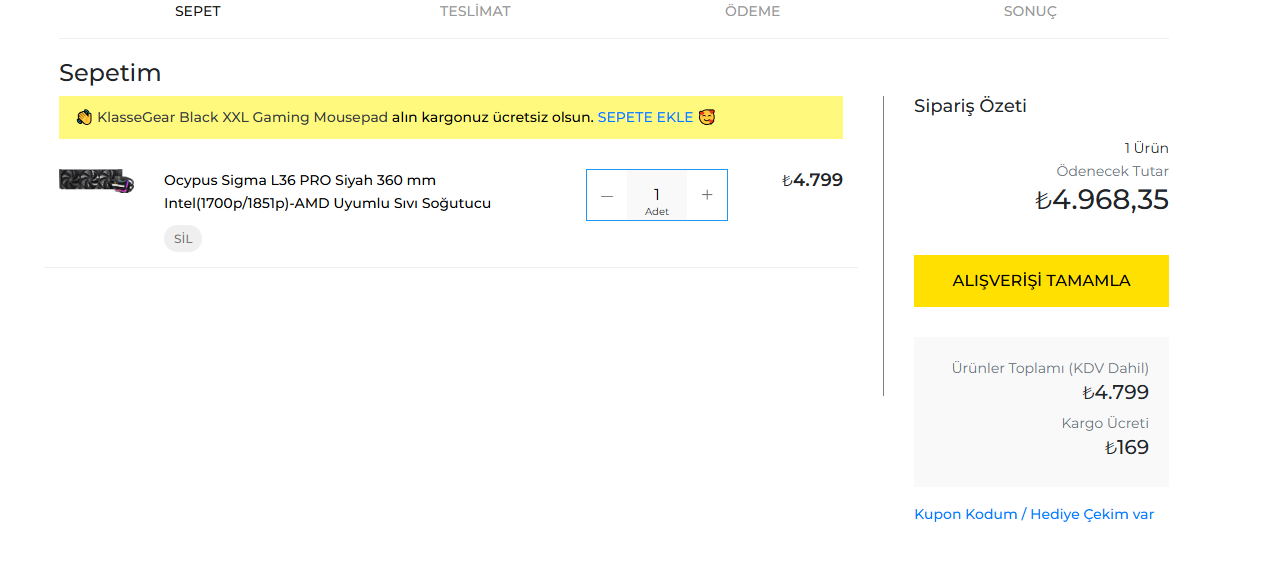Screen dimensions: 1274x563
Task: Open the Ocypus Sigma L36 PRO product title
Action: click(x=328, y=191)
